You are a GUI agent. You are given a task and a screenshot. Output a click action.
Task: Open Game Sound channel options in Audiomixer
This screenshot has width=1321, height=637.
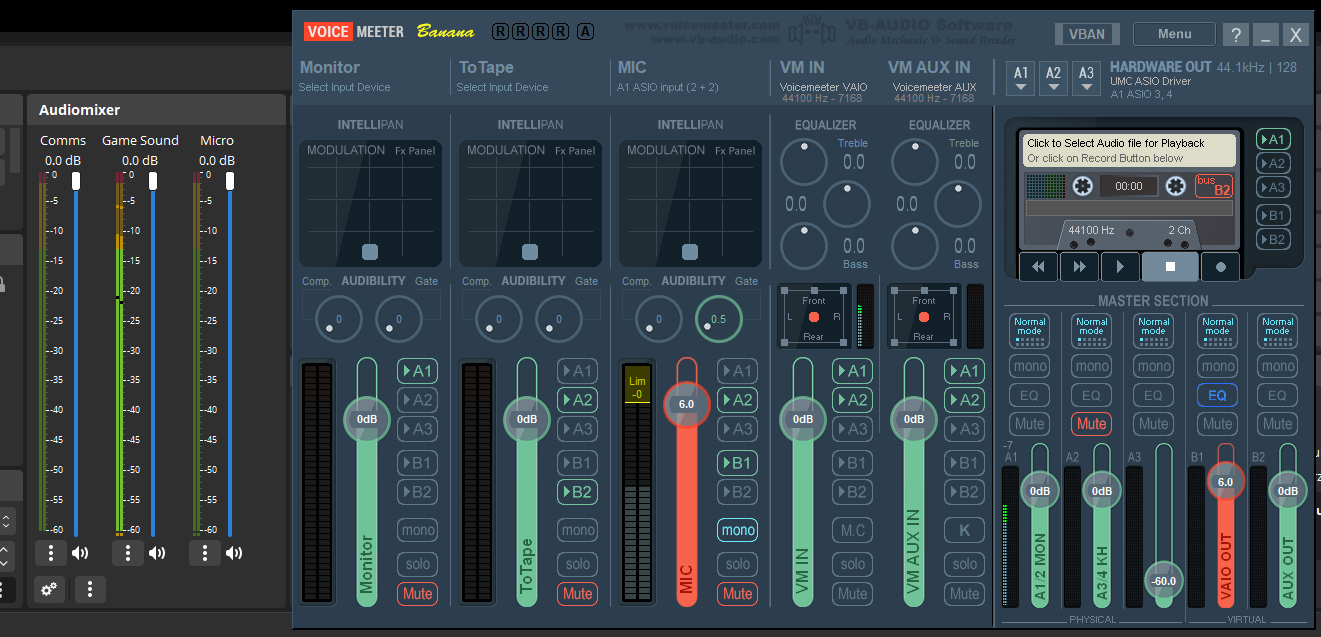128,553
